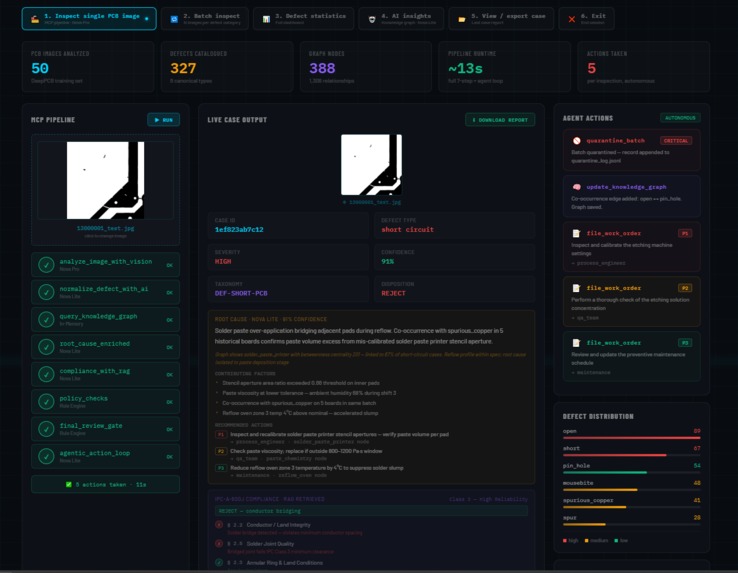Click the green 'low' legend swatch
Screen dimensions: 738x573
[617, 541]
